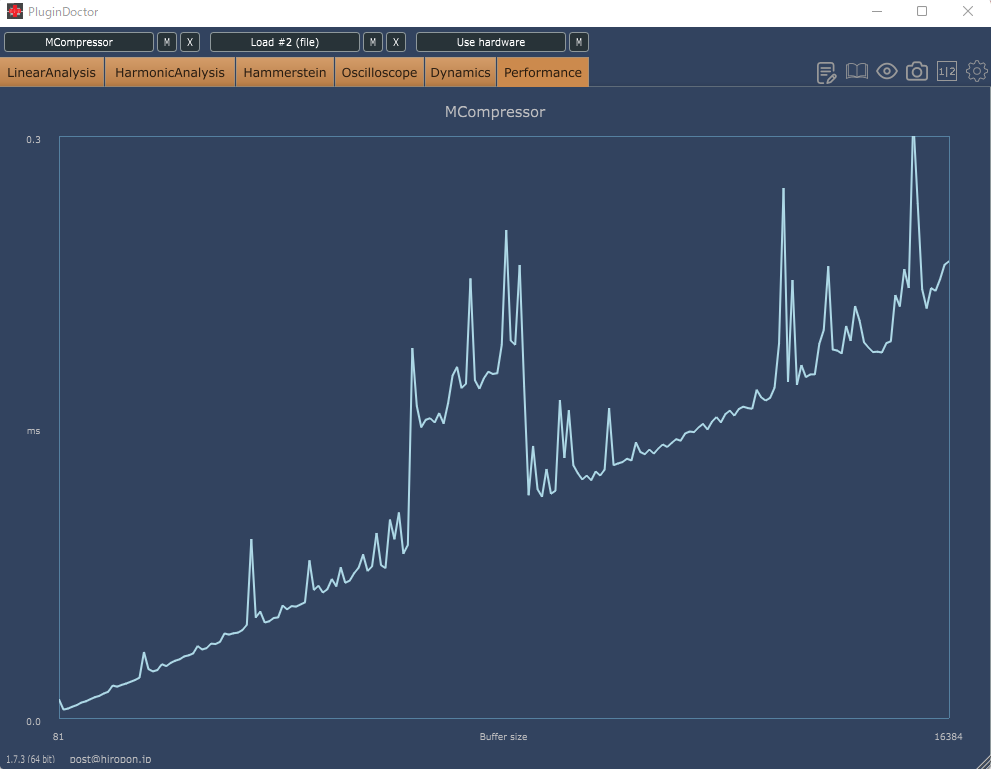Click the M button beside MCompressor
The width and height of the screenshot is (991, 769).
[x=167, y=42]
